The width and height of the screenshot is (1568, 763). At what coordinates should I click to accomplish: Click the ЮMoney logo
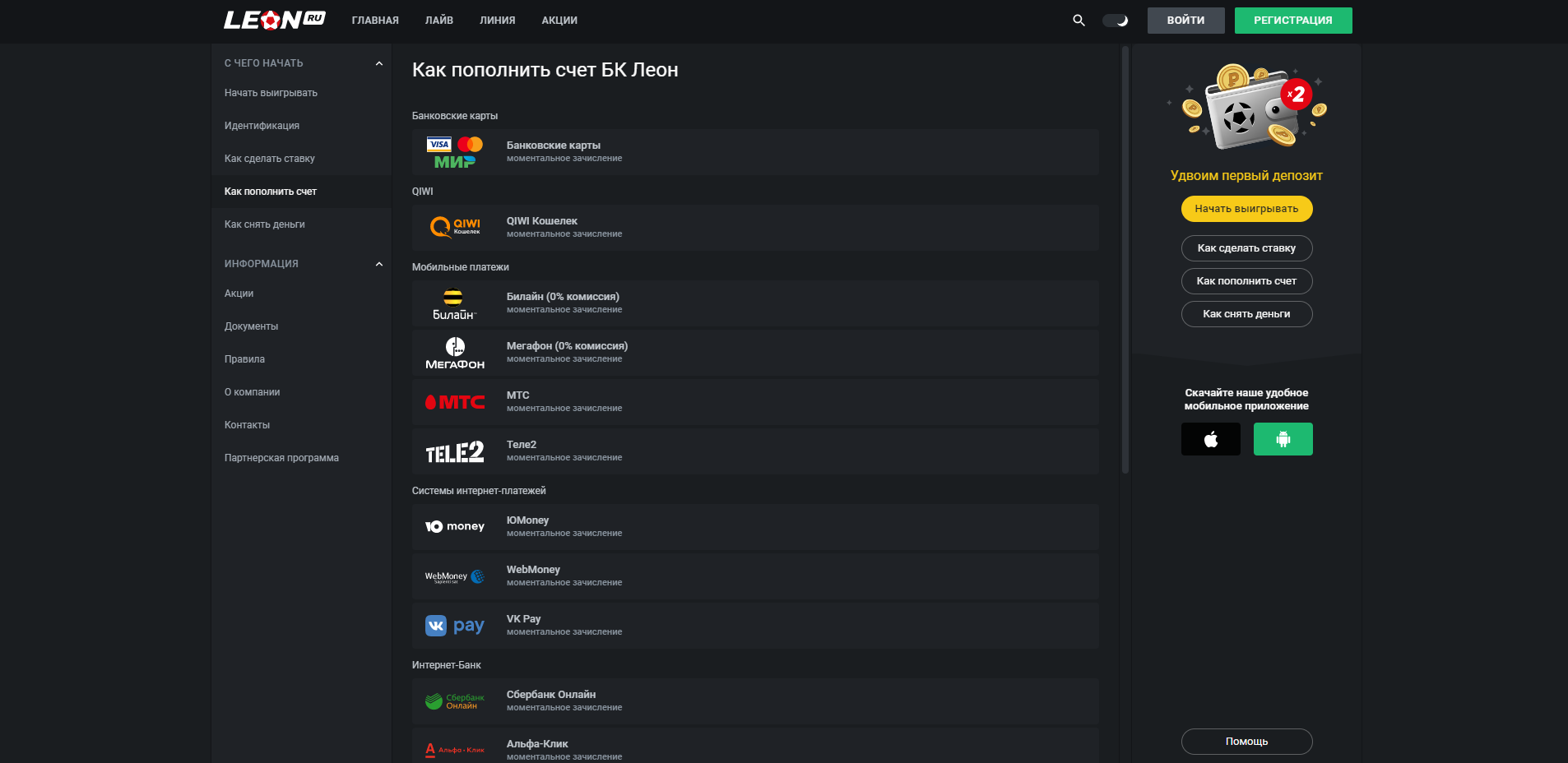[455, 527]
